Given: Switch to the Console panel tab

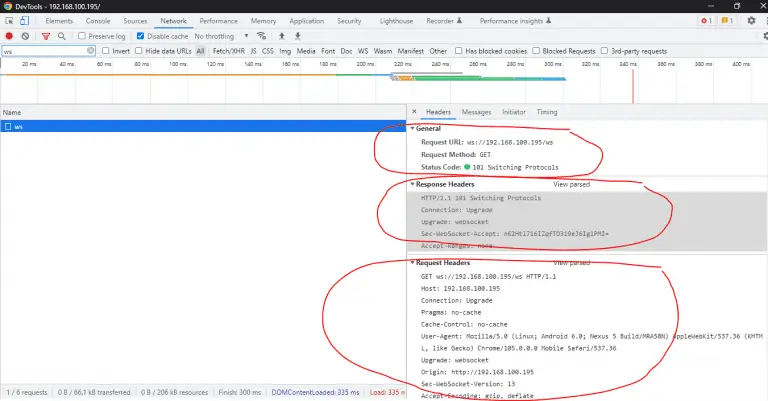Looking at the screenshot, I should [98, 21].
